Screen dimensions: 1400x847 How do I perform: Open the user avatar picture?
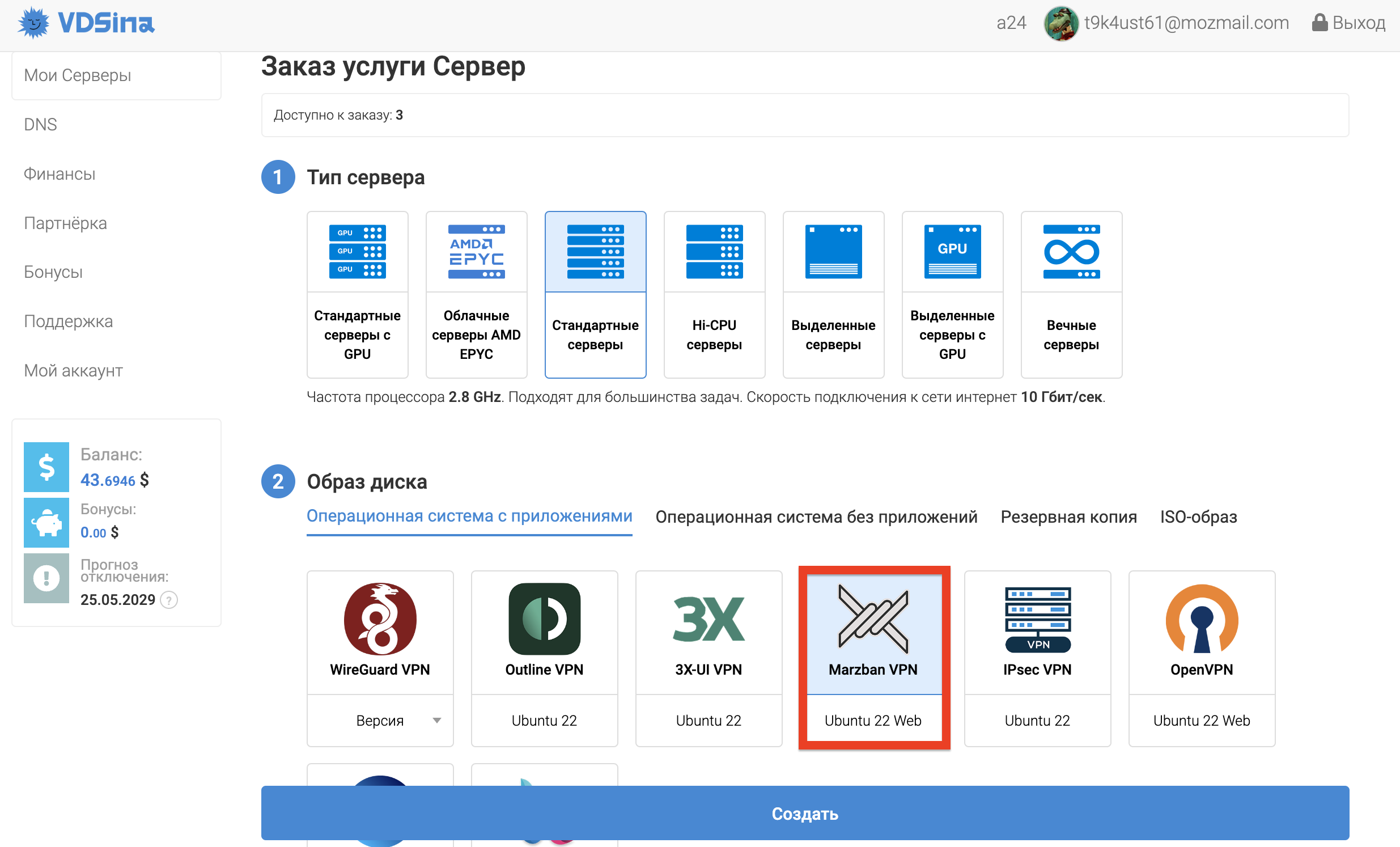pyautogui.click(x=1060, y=23)
